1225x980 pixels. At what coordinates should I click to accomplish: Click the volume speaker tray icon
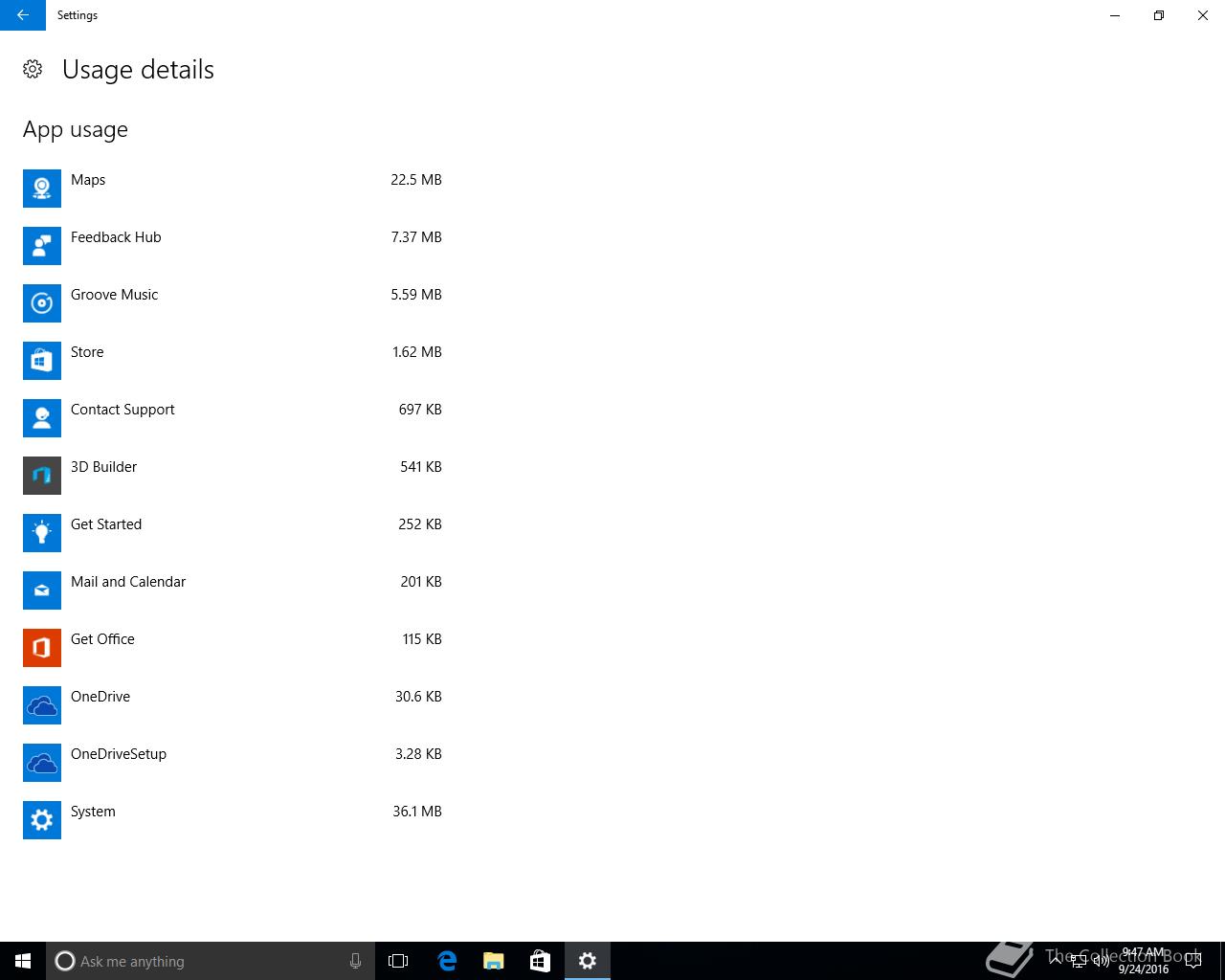(1102, 961)
